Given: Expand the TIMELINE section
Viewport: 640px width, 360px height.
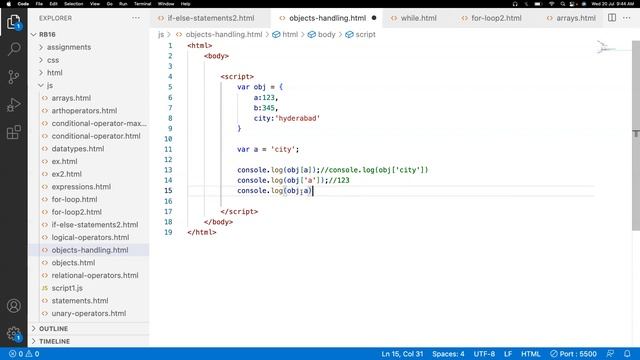Looking at the screenshot, I should click(89, 341).
